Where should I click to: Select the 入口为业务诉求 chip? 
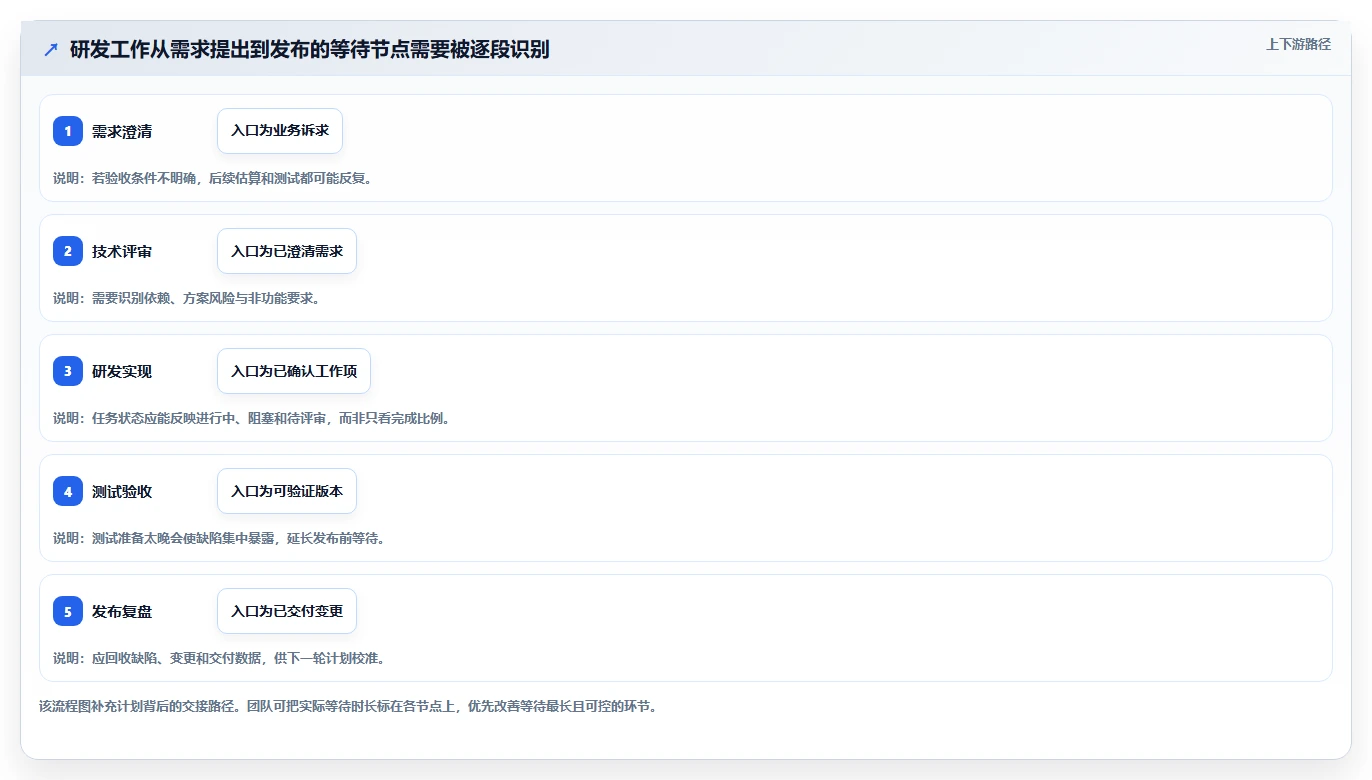pyautogui.click(x=280, y=131)
